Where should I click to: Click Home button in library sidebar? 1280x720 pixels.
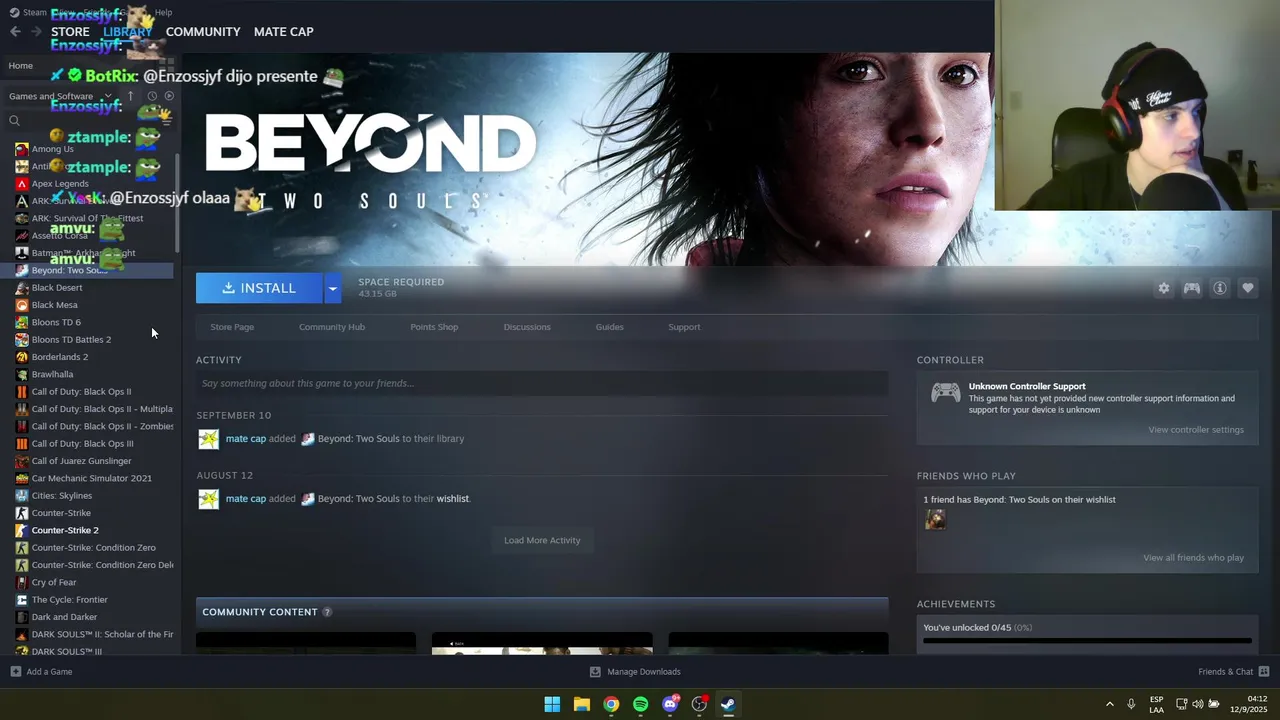coord(20,66)
